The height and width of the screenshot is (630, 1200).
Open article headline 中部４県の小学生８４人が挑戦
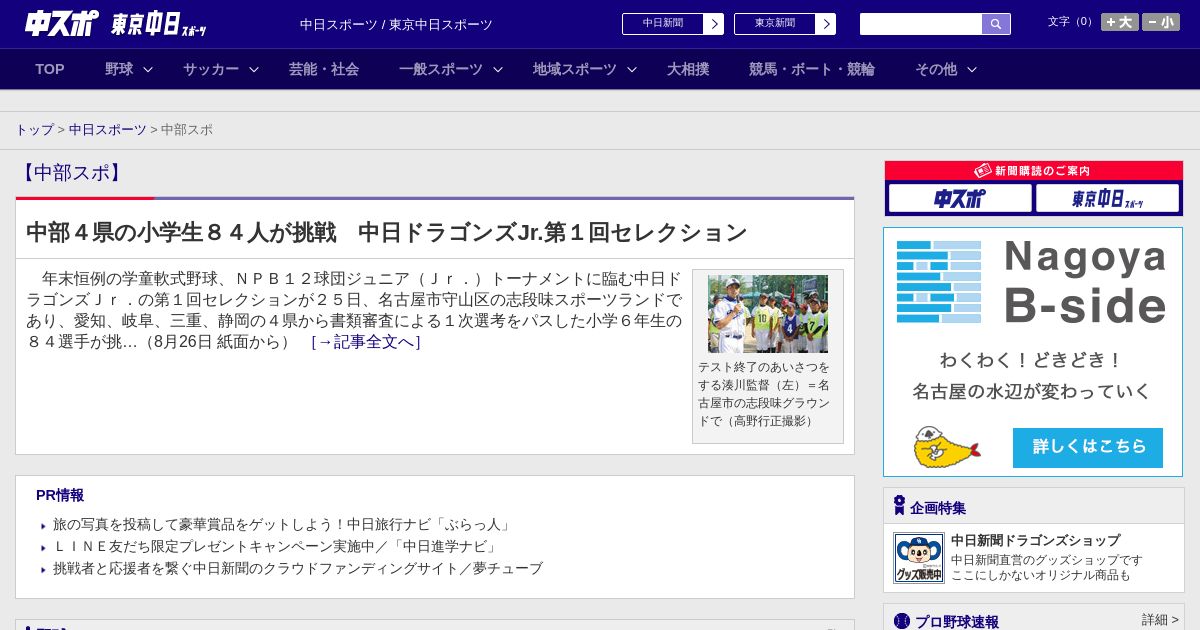[x=386, y=232]
